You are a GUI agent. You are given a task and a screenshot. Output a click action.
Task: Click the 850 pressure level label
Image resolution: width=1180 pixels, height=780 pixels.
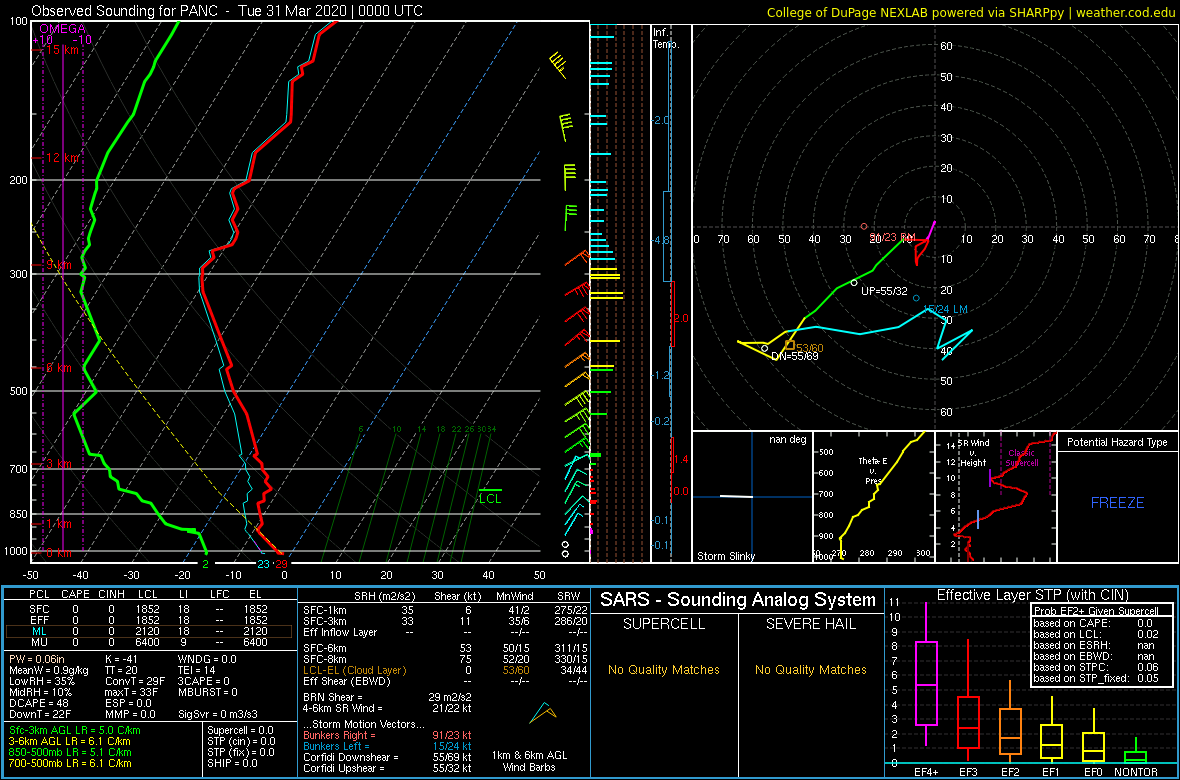(x=19, y=514)
